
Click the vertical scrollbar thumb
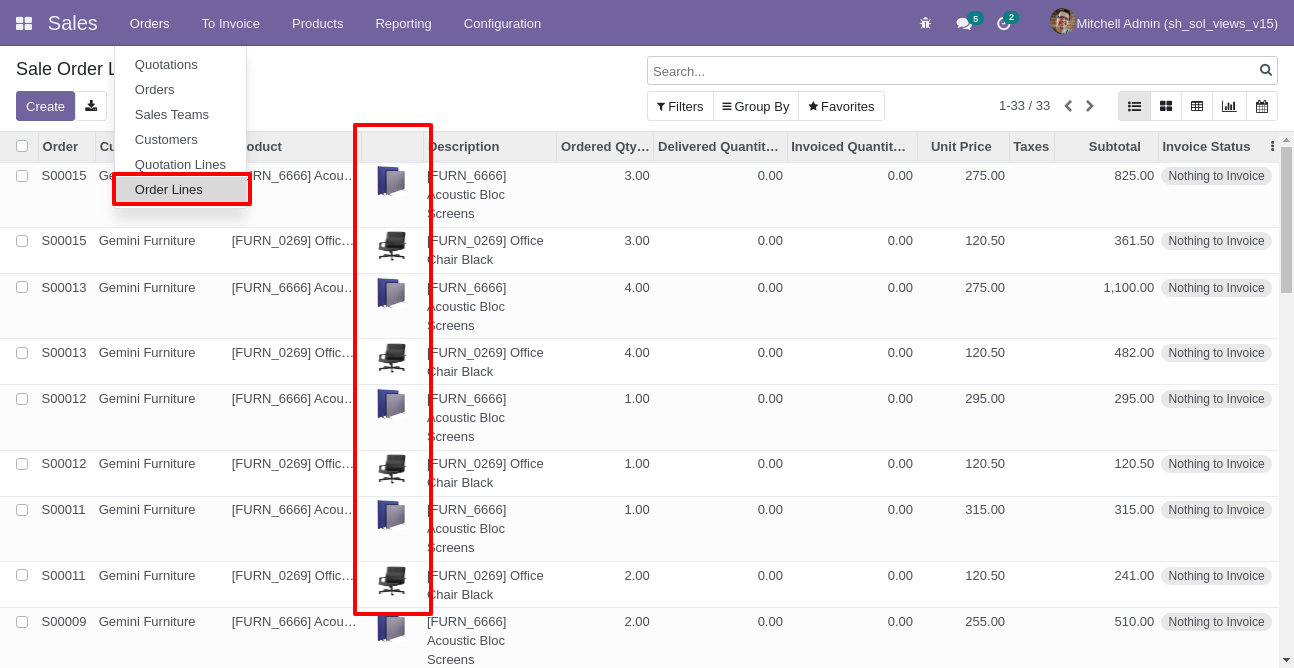pos(1286,220)
